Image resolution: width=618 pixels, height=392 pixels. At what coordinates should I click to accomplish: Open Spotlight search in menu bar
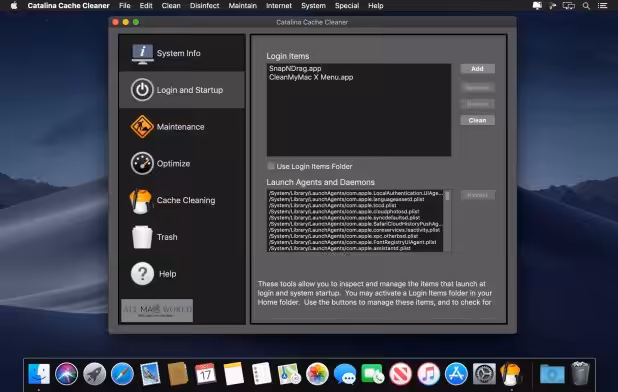coord(586,6)
